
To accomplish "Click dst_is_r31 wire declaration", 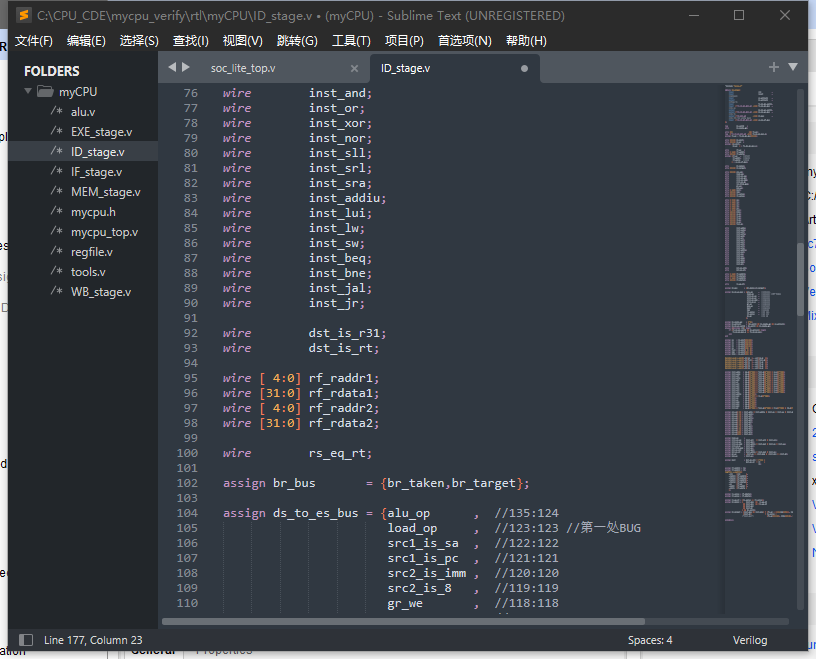I will tap(347, 333).
